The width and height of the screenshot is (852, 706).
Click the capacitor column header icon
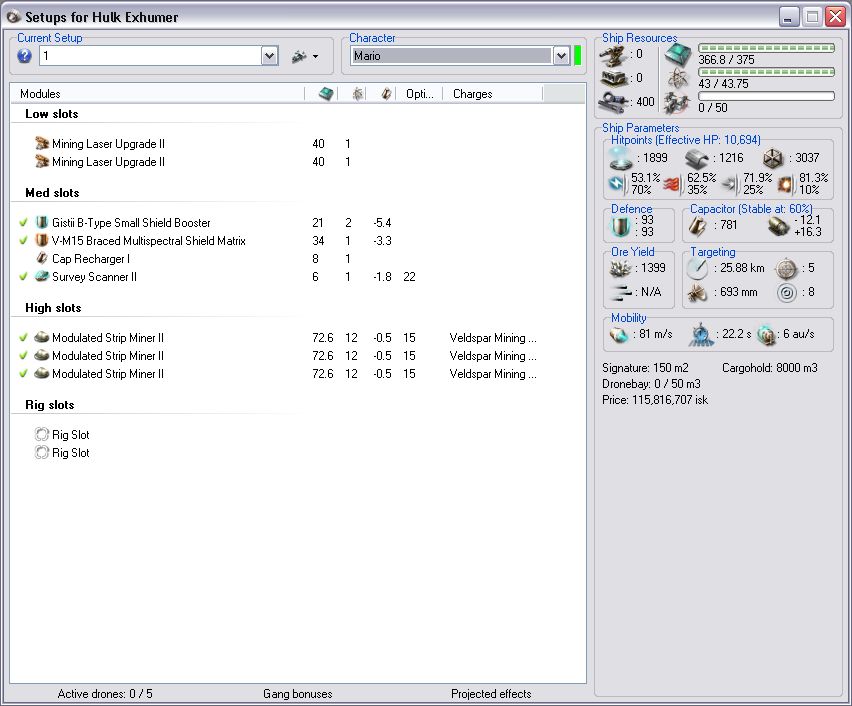[x=386, y=94]
